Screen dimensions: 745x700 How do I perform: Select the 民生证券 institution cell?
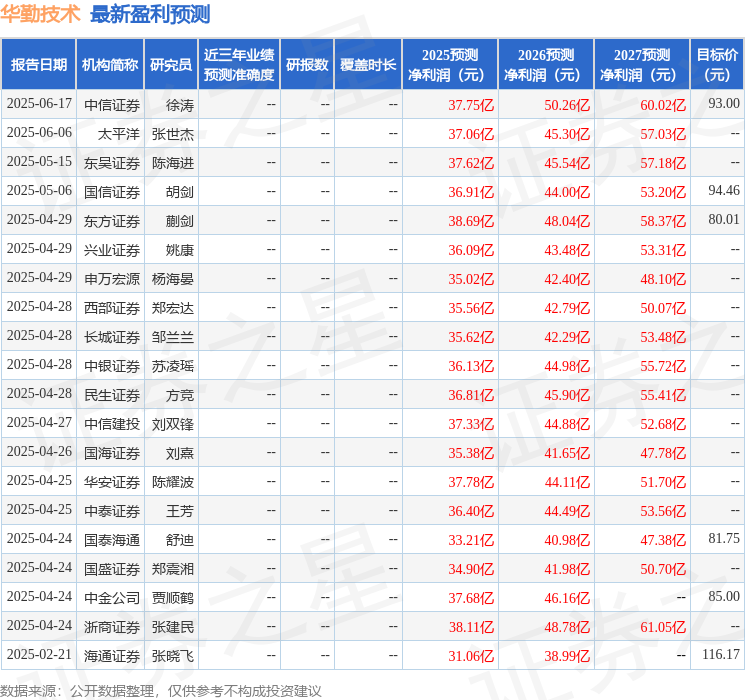112,395
